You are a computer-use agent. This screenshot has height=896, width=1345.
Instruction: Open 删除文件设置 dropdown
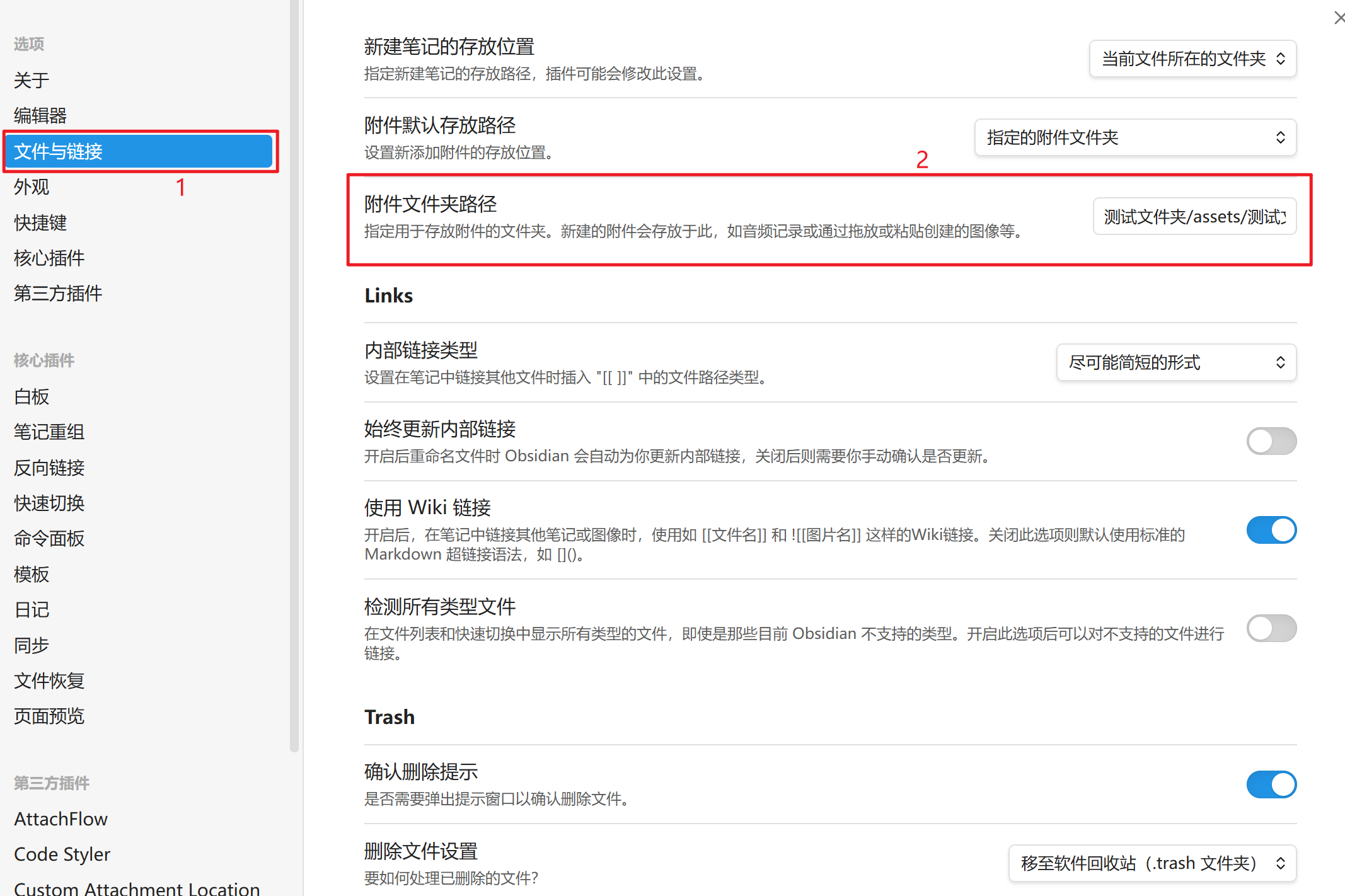tap(1152, 863)
